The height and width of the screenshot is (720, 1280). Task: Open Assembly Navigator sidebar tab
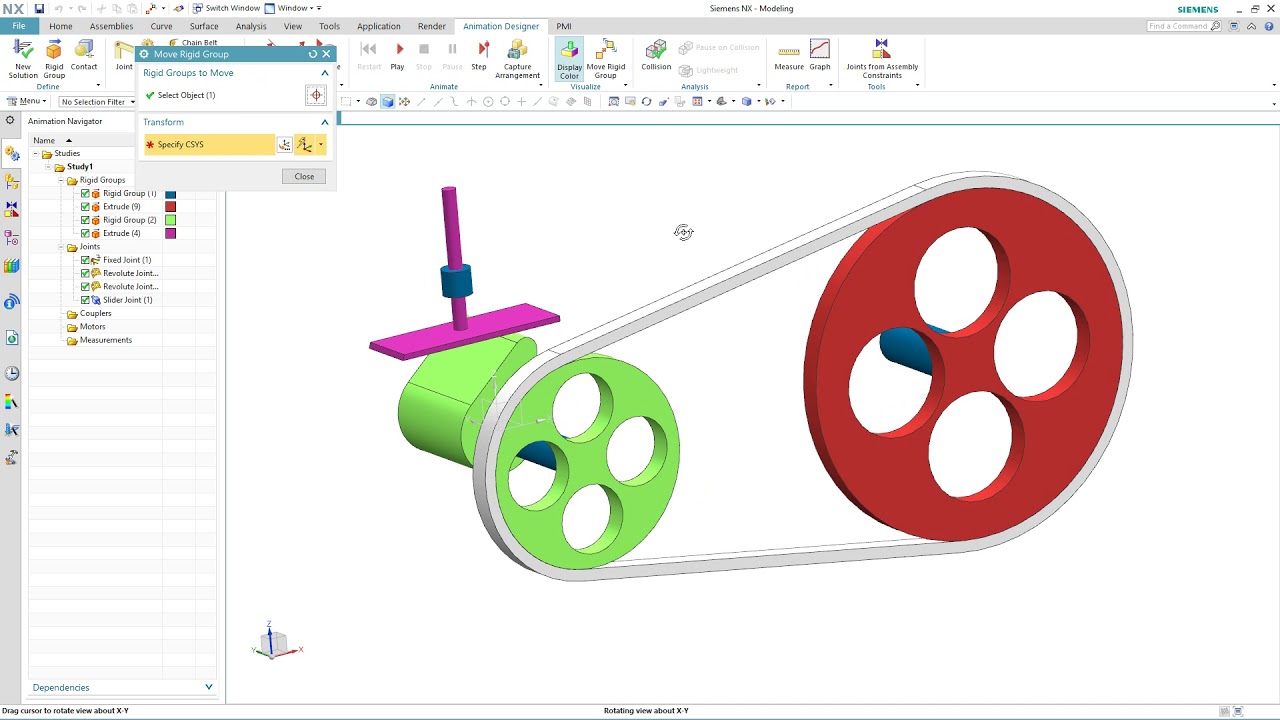(x=11, y=182)
